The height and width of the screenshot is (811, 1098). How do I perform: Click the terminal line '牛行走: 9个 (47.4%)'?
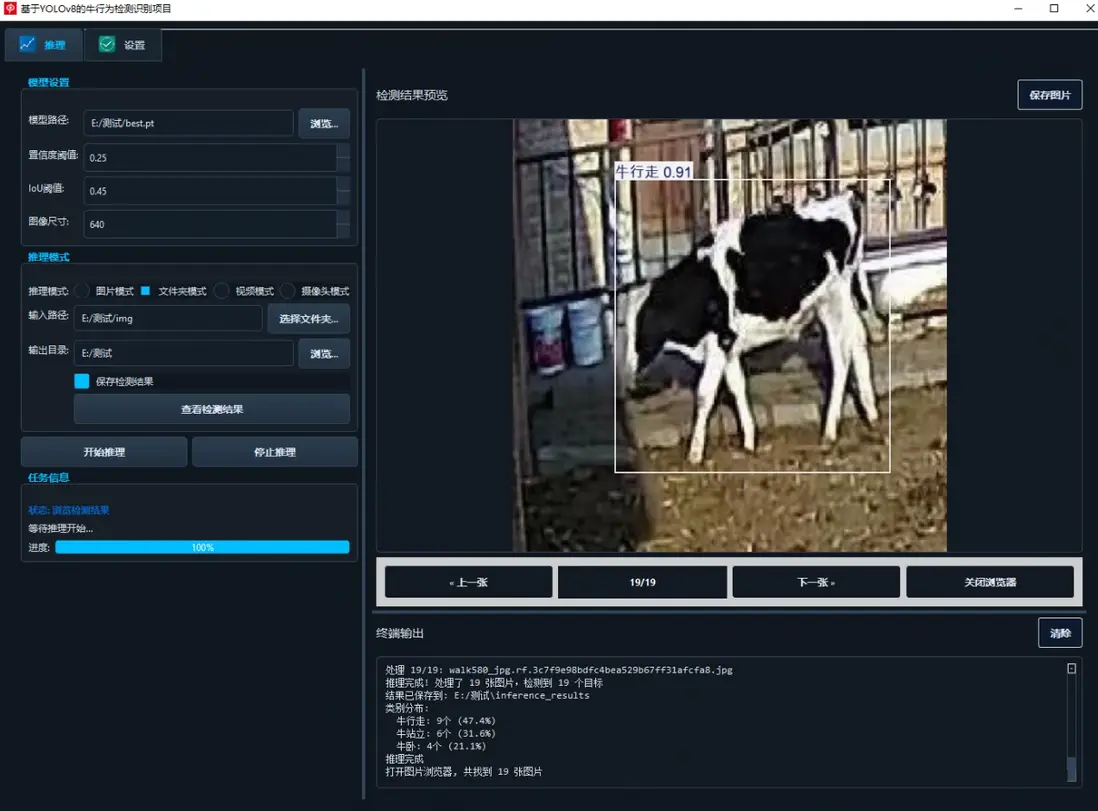[x=445, y=721]
